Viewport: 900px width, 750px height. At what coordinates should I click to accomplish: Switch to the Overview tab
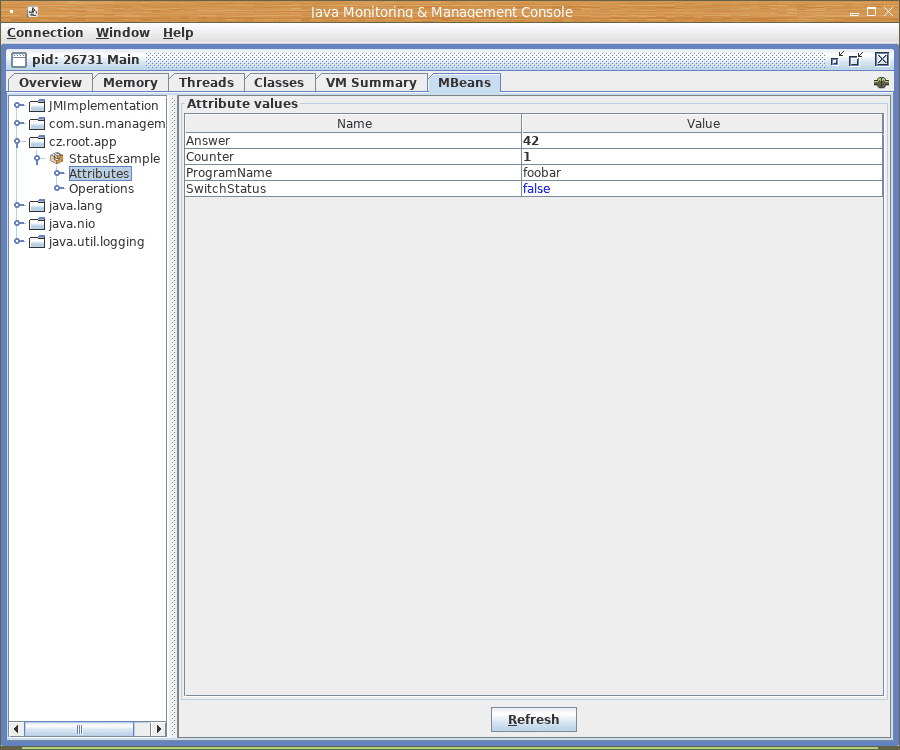coord(51,83)
